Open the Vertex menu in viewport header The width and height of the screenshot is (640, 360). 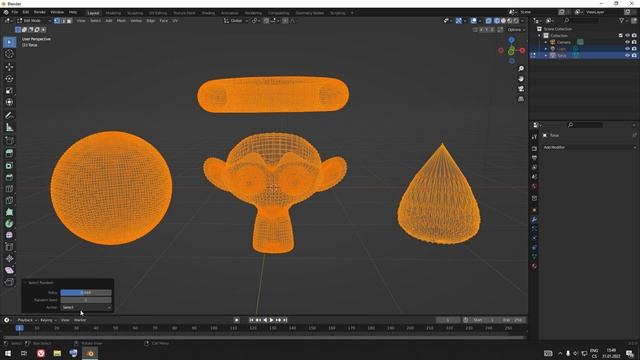[x=136, y=20]
